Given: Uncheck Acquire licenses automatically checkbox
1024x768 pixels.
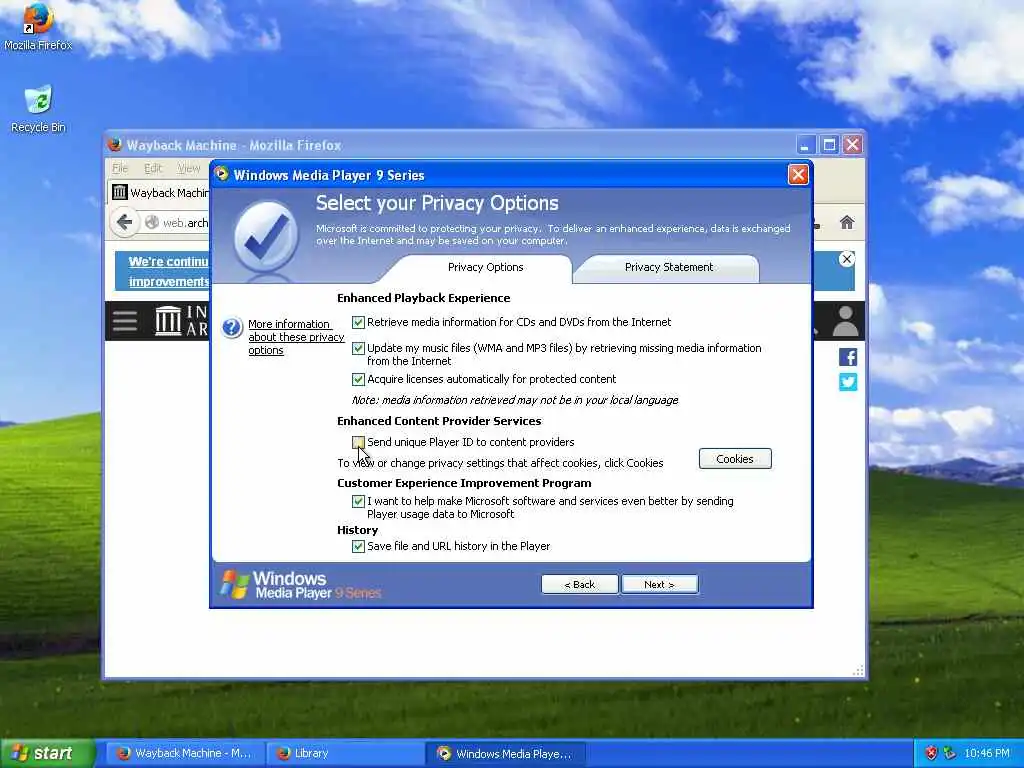Looking at the screenshot, I should (x=358, y=379).
